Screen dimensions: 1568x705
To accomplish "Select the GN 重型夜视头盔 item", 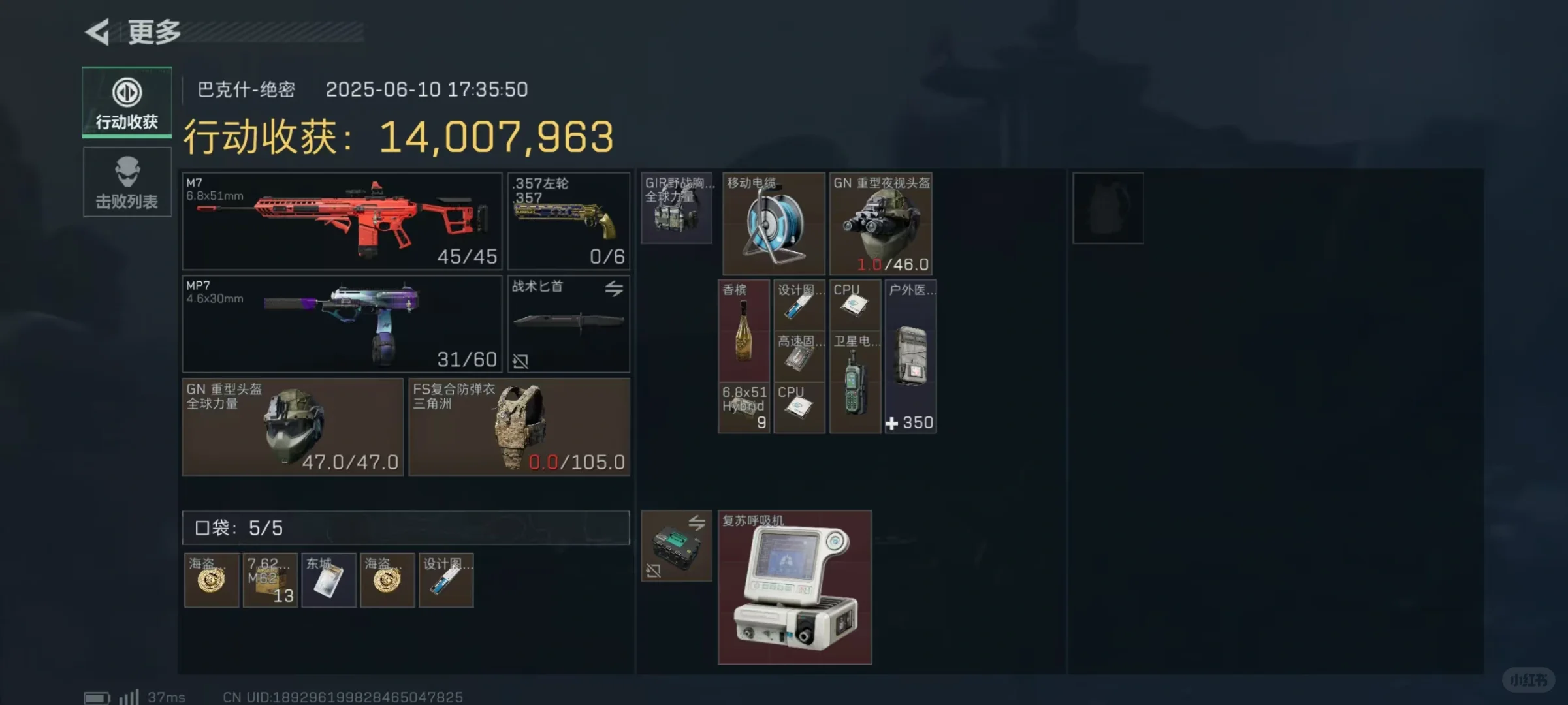I will pyautogui.click(x=880, y=224).
